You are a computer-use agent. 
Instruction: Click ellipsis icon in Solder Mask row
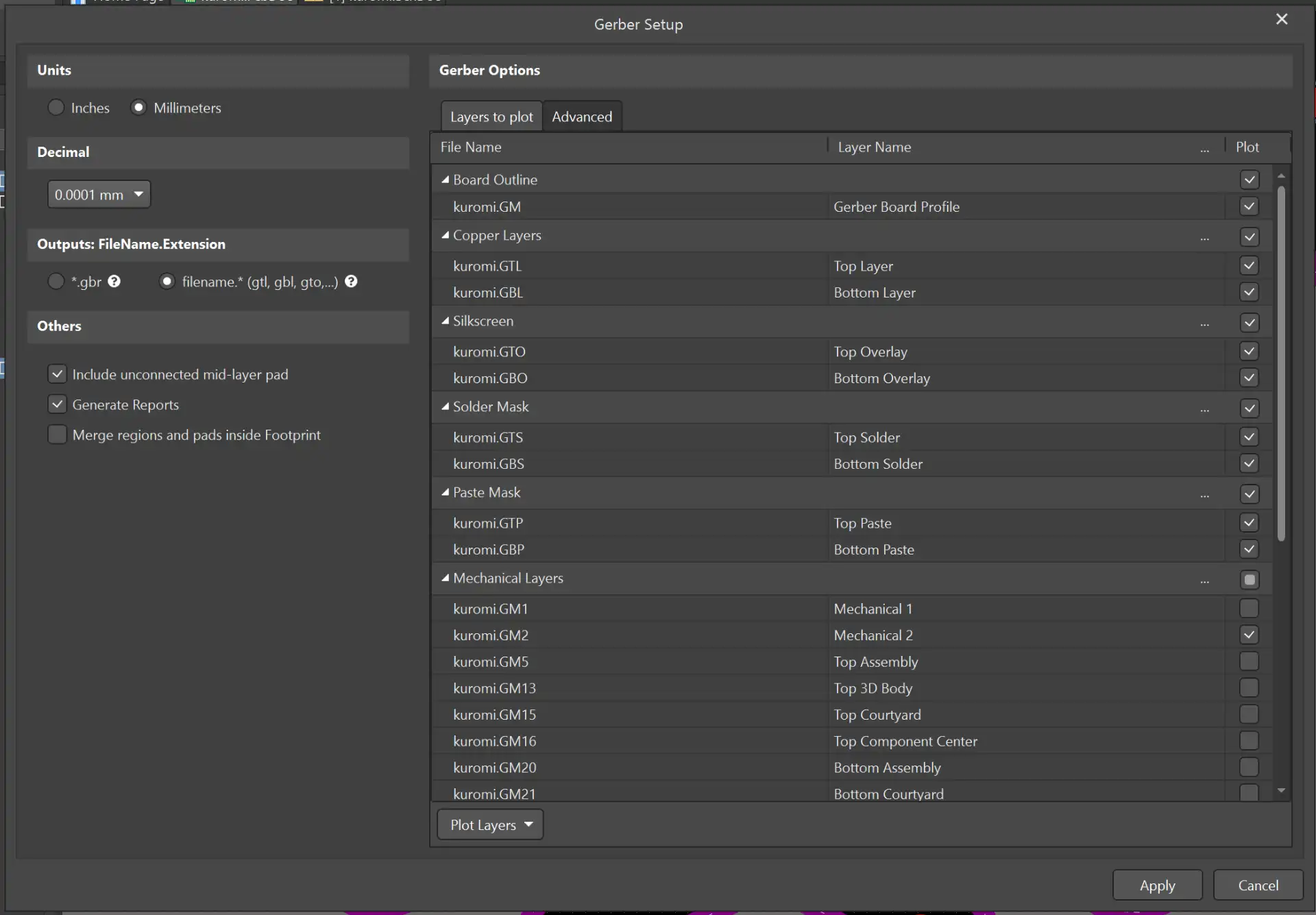coord(1204,409)
